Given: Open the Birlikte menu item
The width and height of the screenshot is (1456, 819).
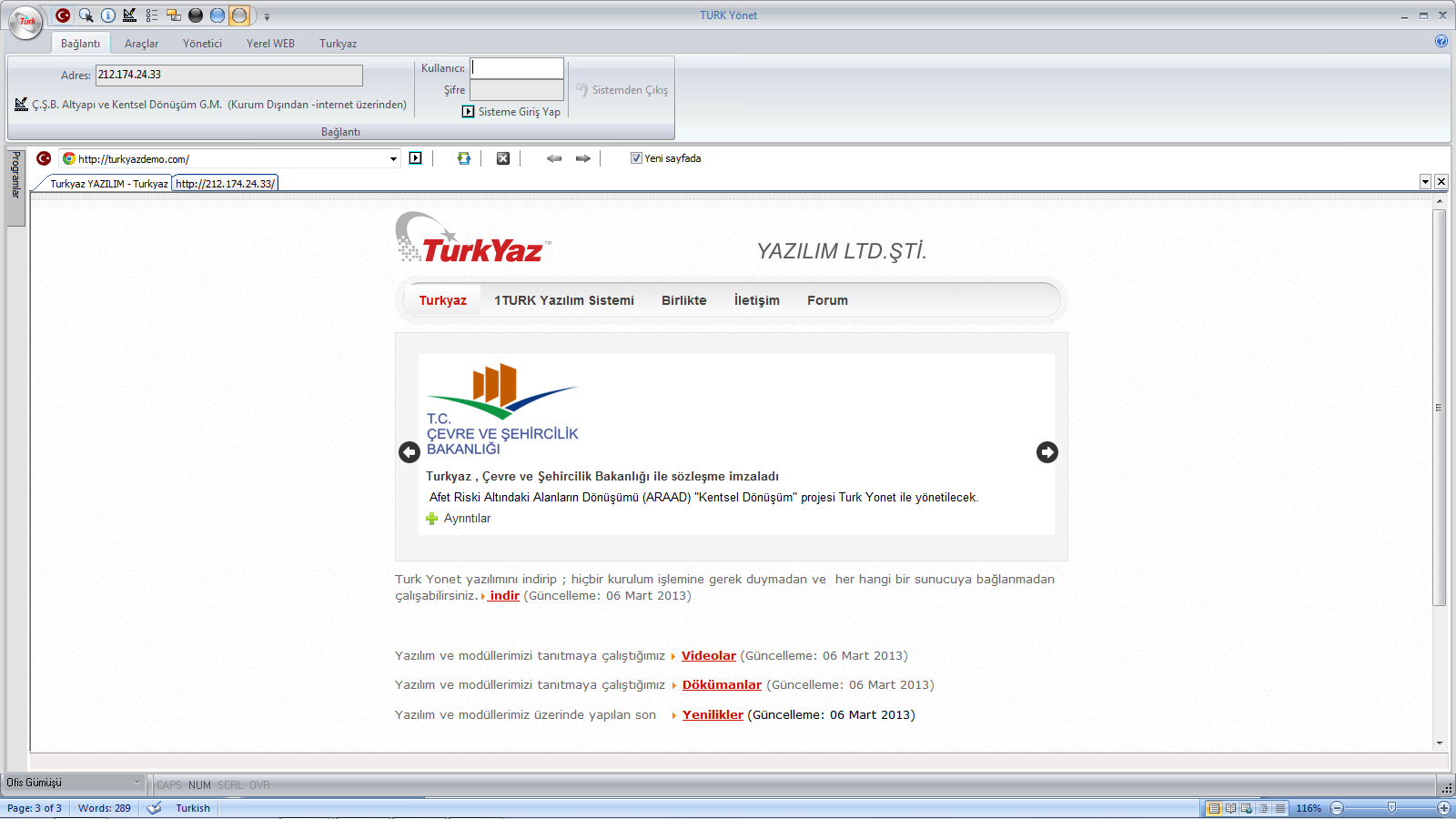Looking at the screenshot, I should (x=683, y=300).
